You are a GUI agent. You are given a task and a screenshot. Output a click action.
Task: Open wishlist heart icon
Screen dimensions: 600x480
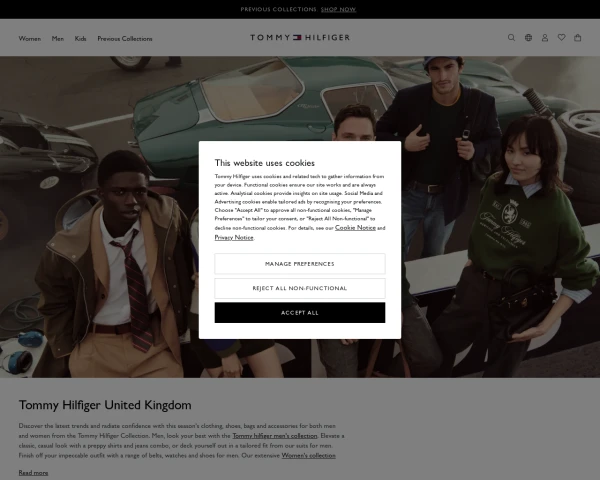pyautogui.click(x=561, y=38)
